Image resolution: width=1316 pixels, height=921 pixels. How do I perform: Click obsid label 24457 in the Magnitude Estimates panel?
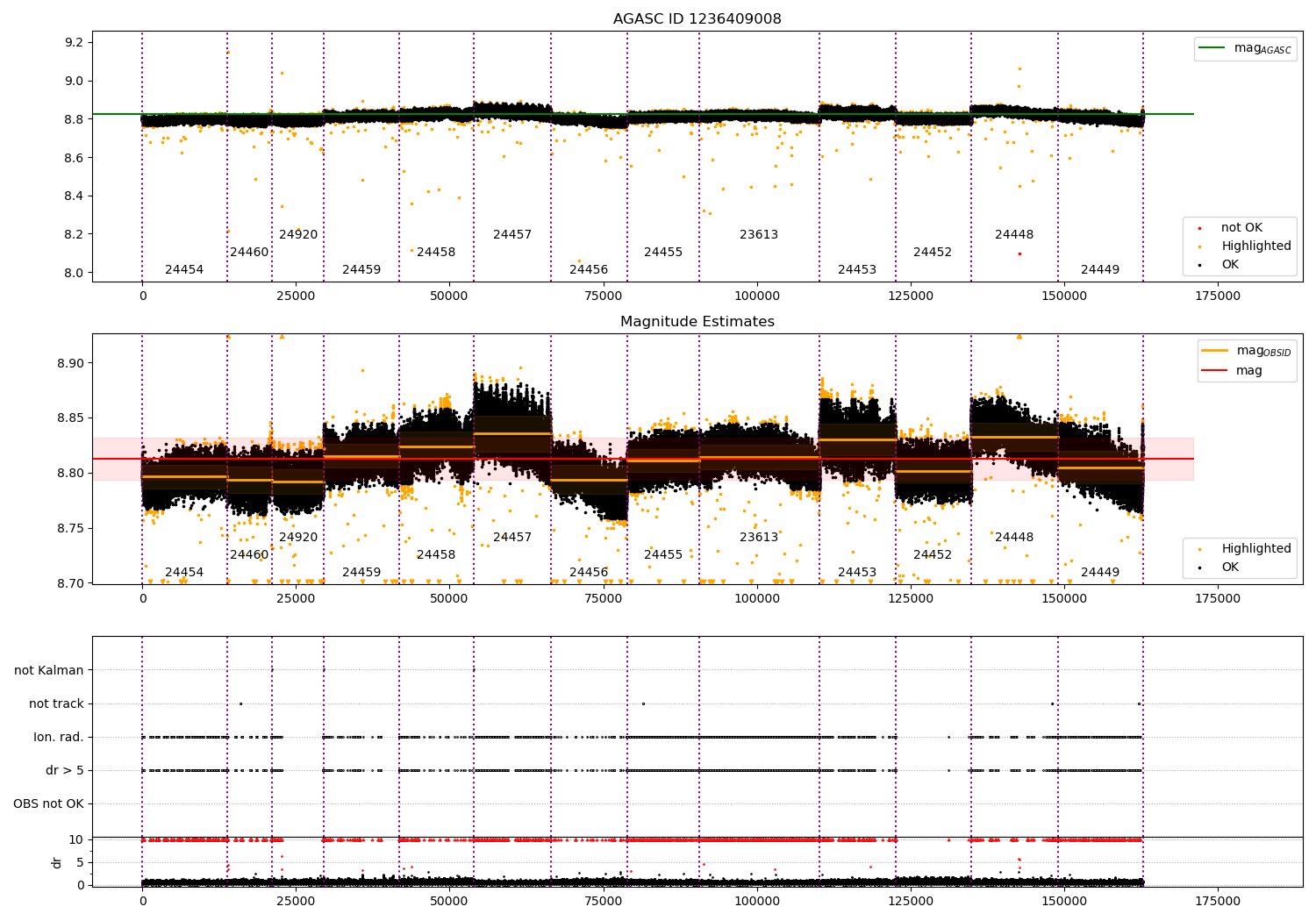click(512, 538)
